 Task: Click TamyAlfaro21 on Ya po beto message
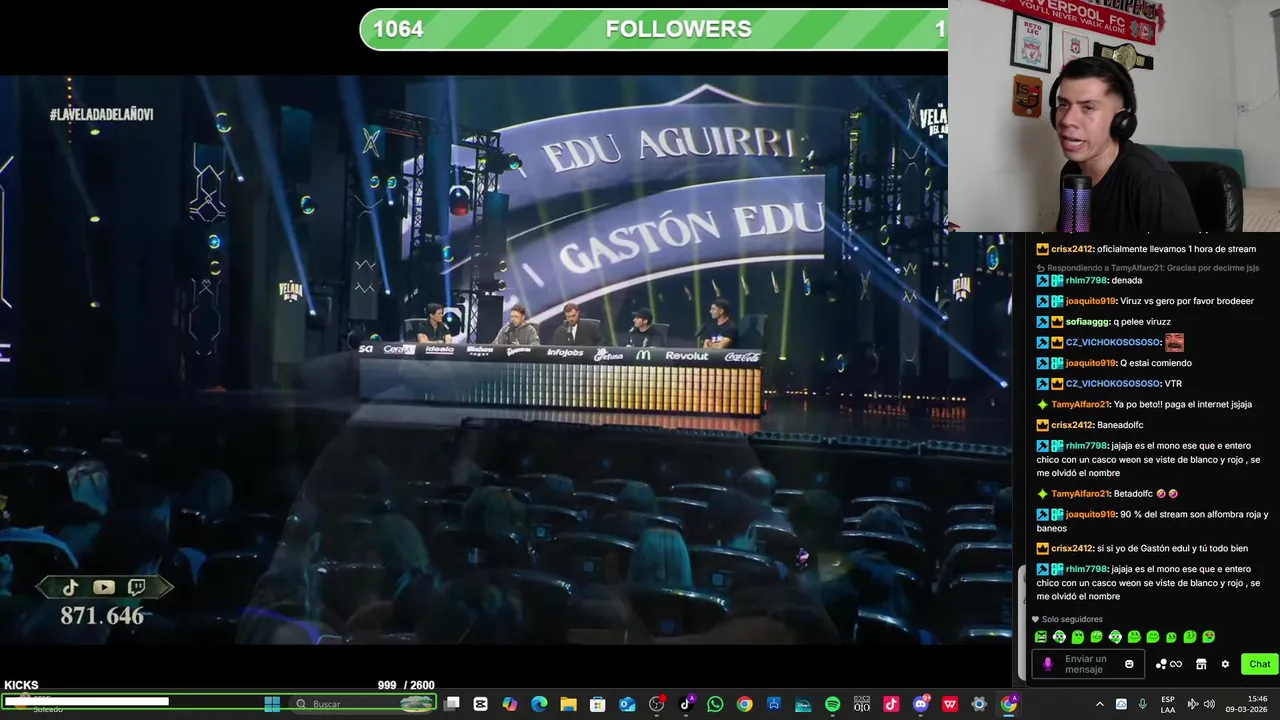coord(1080,404)
